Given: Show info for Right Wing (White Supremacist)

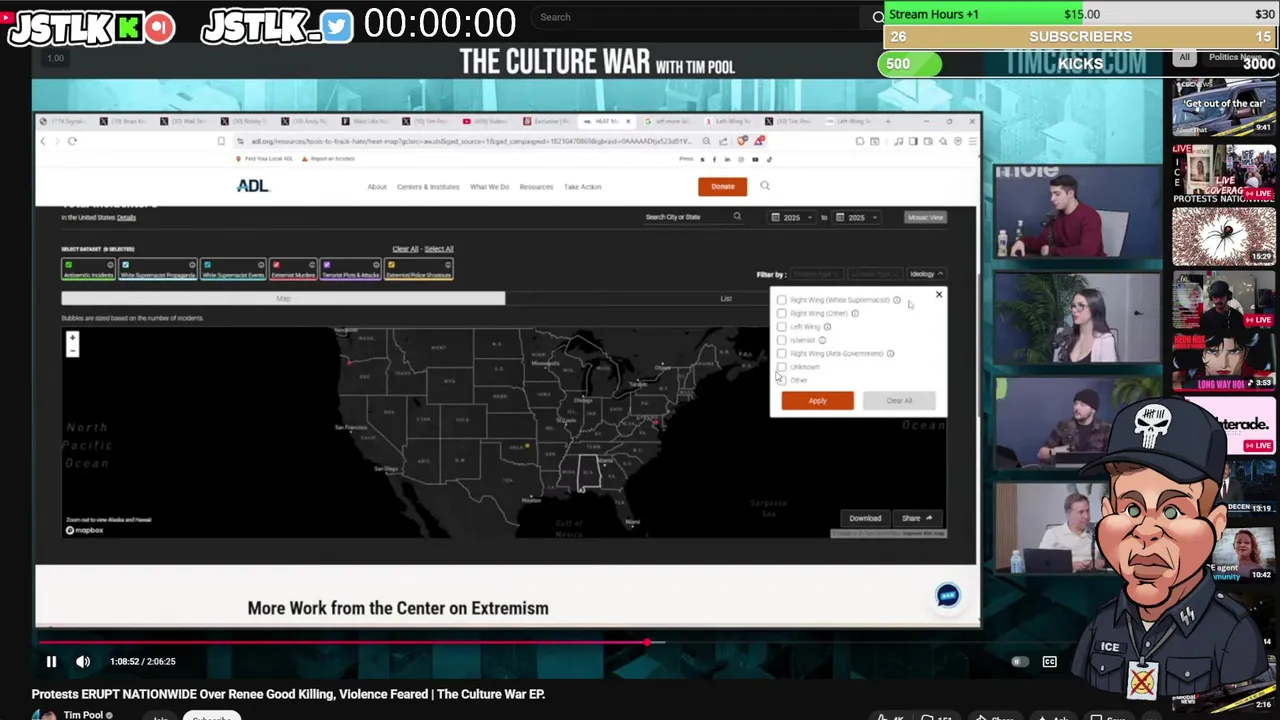Looking at the screenshot, I should [897, 300].
